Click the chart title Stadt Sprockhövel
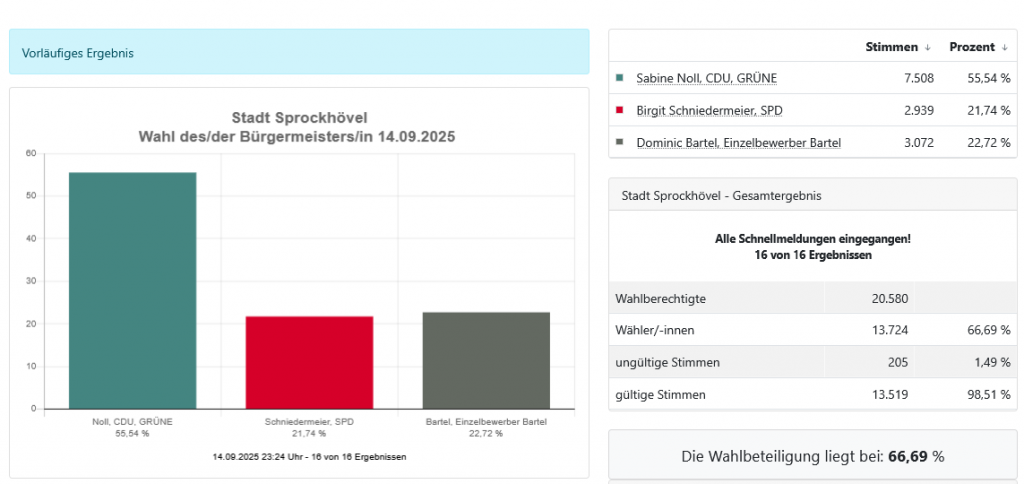 [x=298, y=118]
